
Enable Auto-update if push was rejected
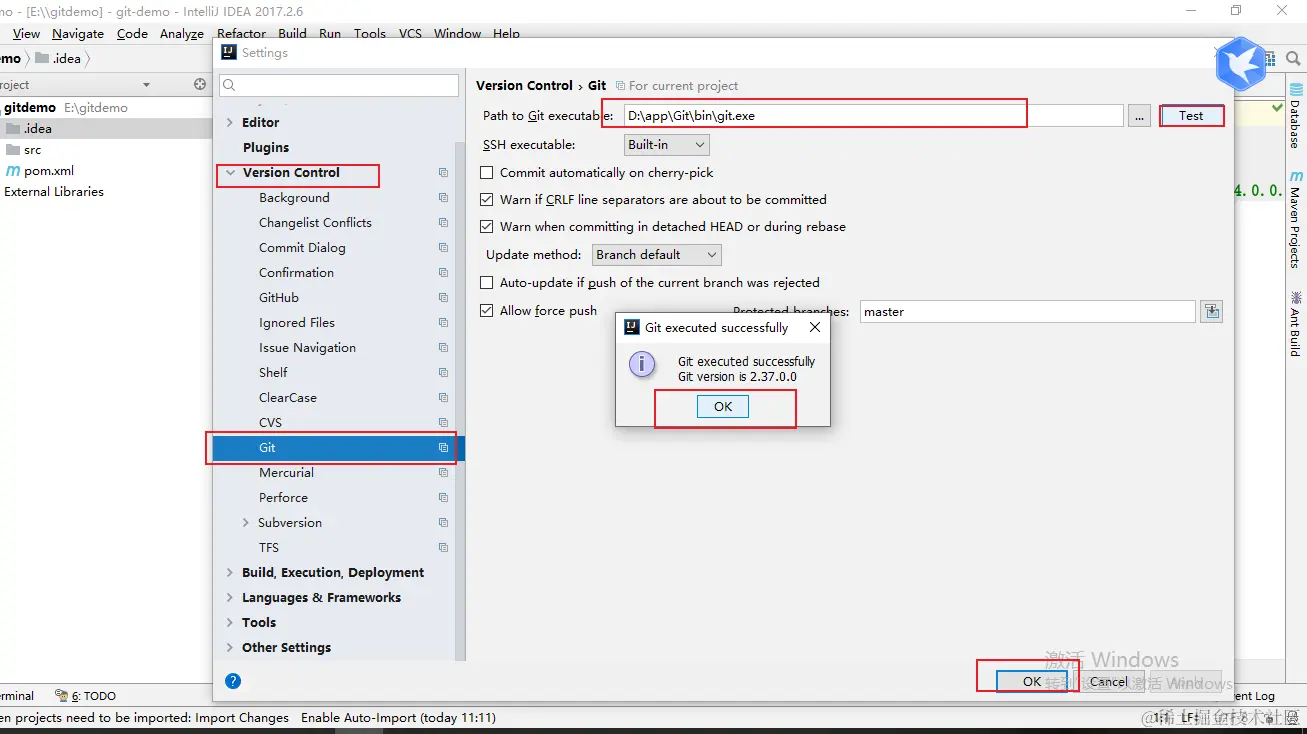(487, 283)
